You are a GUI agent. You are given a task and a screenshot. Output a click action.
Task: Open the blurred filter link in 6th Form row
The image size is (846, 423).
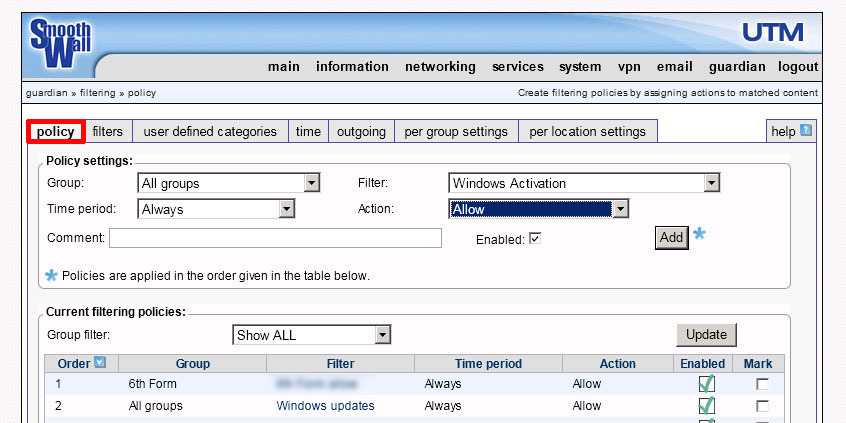[x=317, y=384]
